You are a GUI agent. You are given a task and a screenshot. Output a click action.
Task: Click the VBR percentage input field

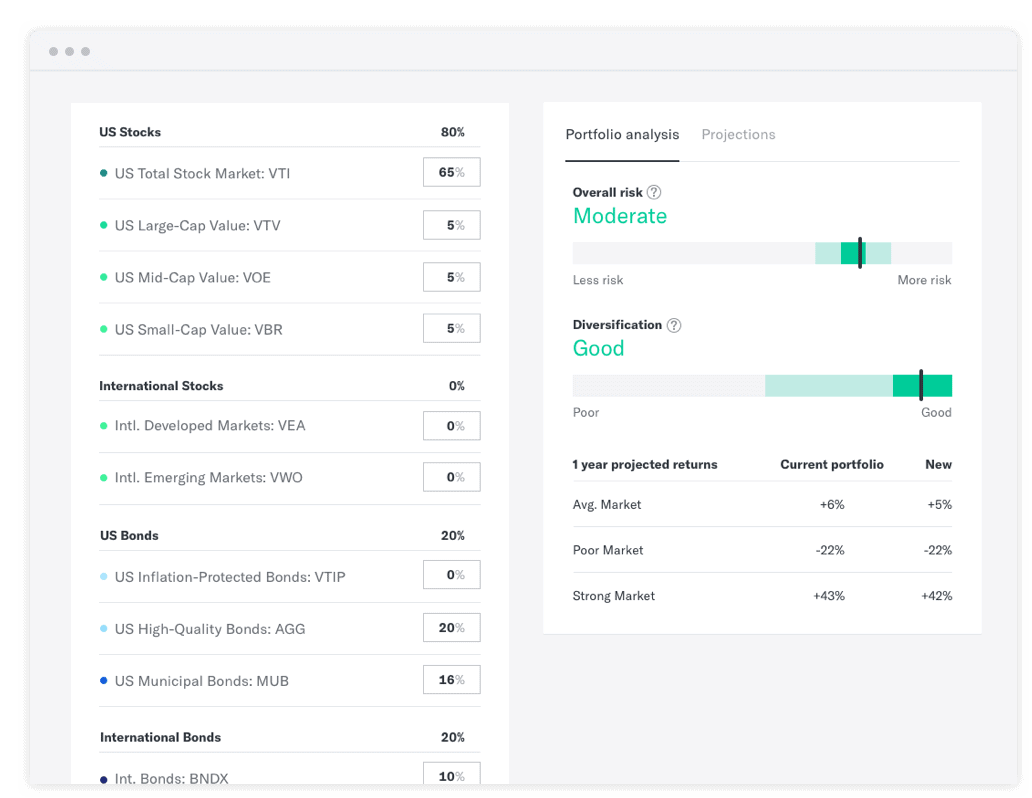(x=451, y=328)
